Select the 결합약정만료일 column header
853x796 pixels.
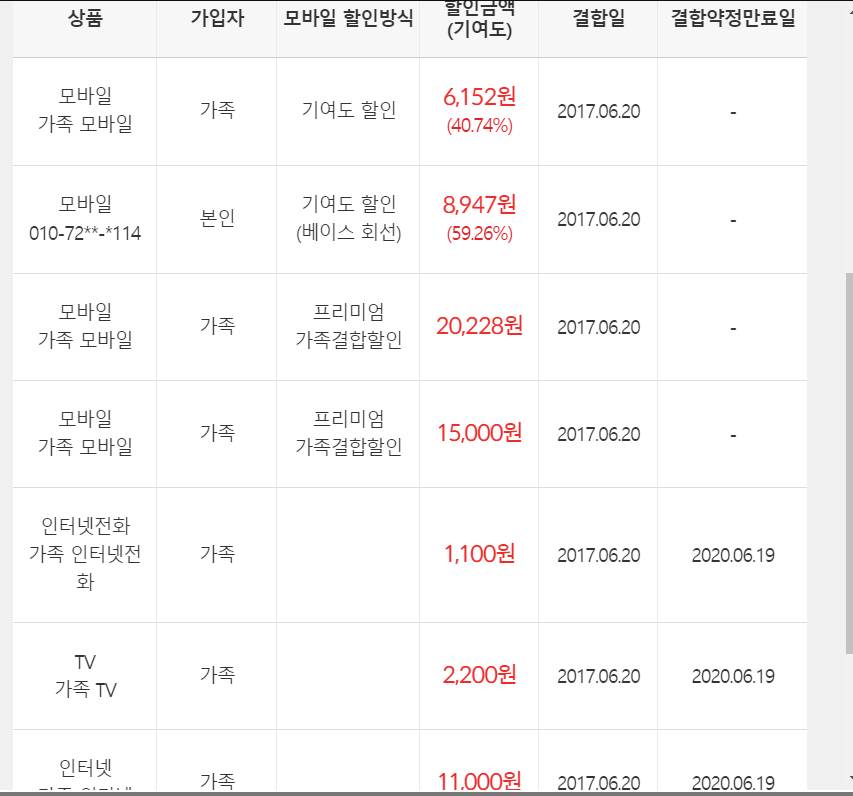[x=732, y=20]
